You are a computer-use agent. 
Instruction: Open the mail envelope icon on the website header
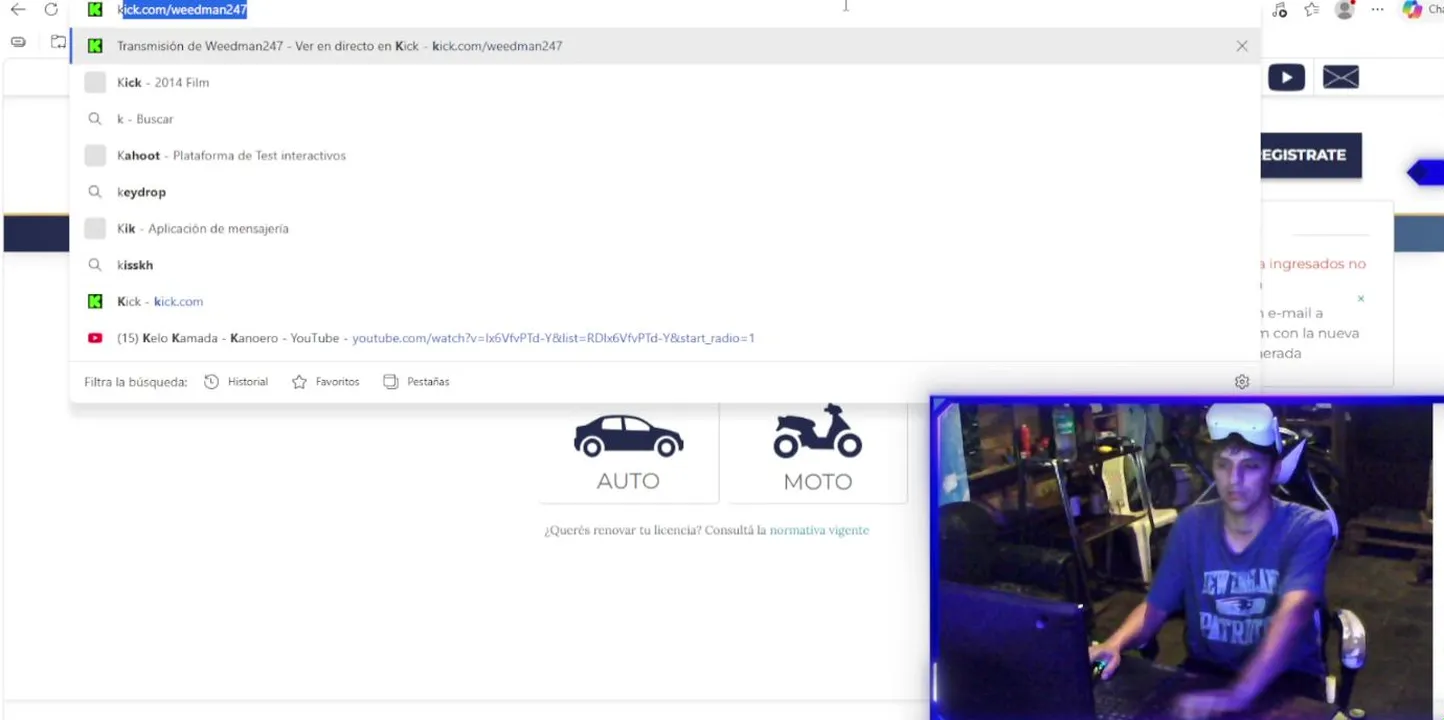click(x=1340, y=77)
